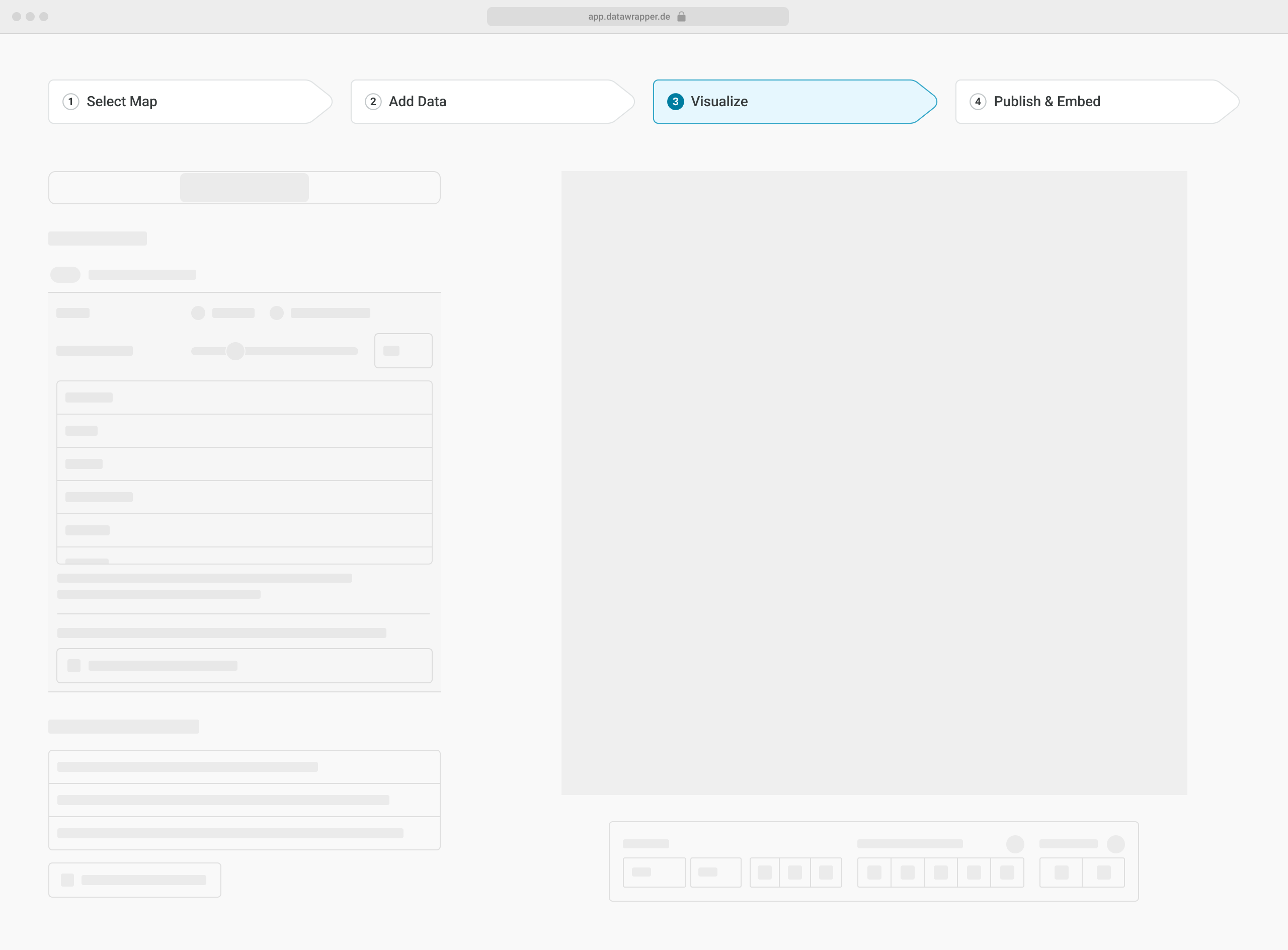Click the lock icon in address bar
1288x950 pixels.
[x=681, y=17]
